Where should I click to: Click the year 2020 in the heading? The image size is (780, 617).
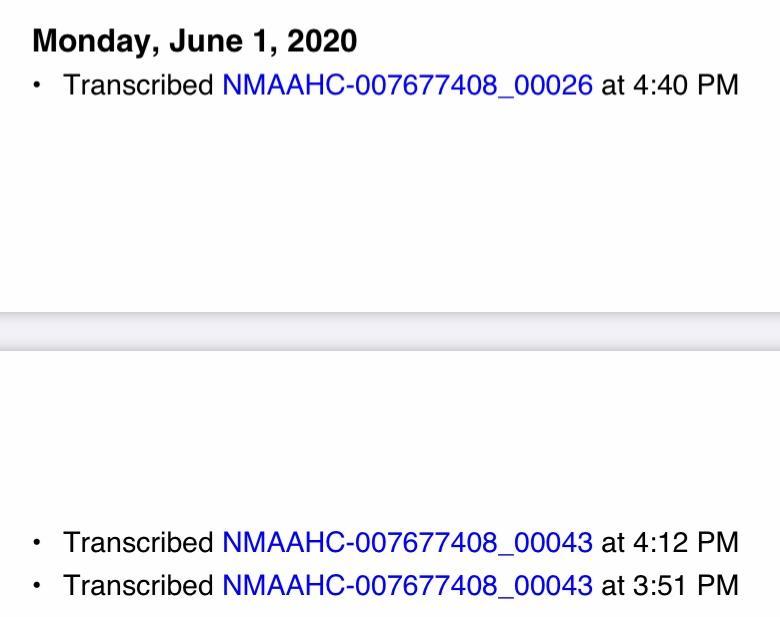(x=320, y=41)
